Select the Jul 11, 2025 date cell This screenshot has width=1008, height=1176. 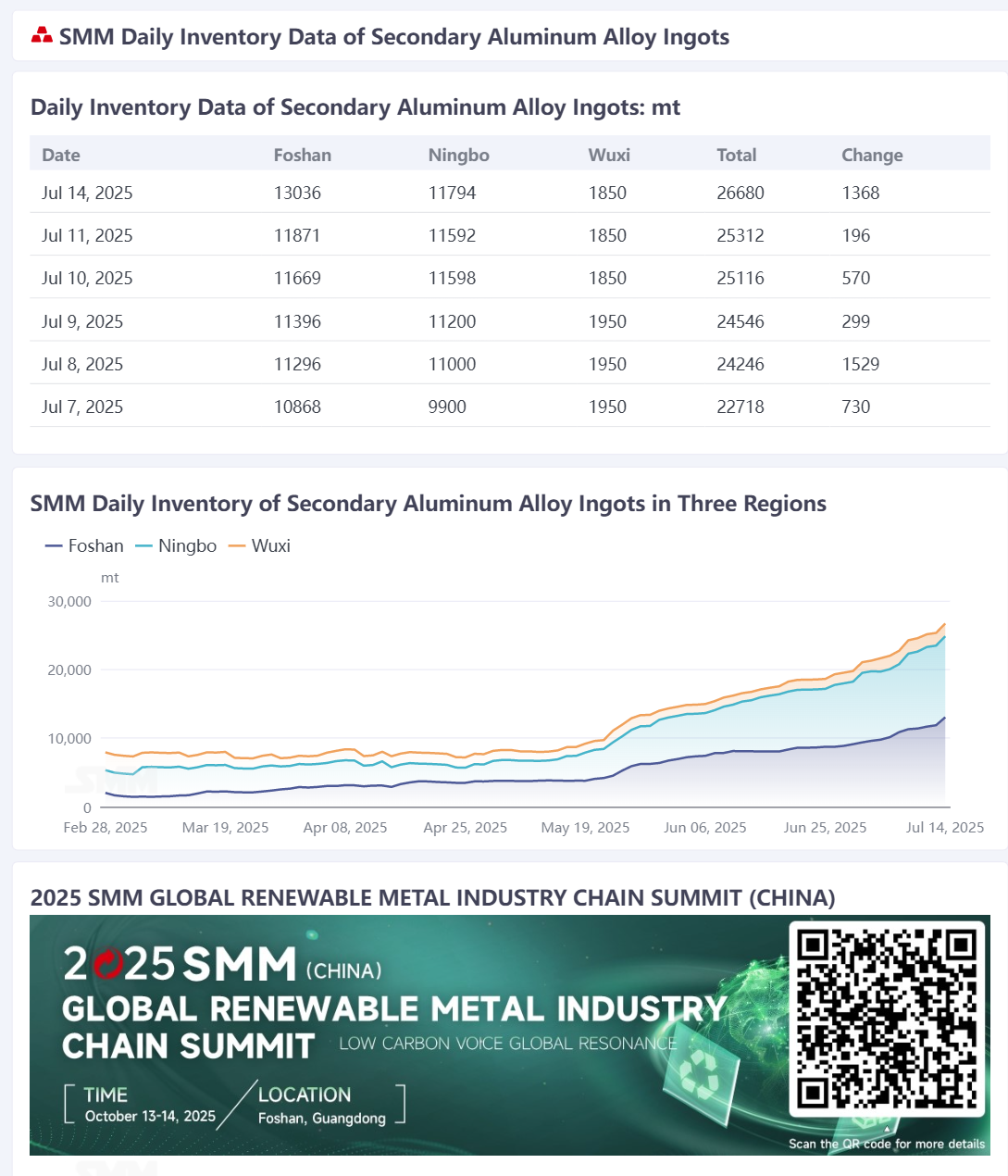click(x=87, y=235)
